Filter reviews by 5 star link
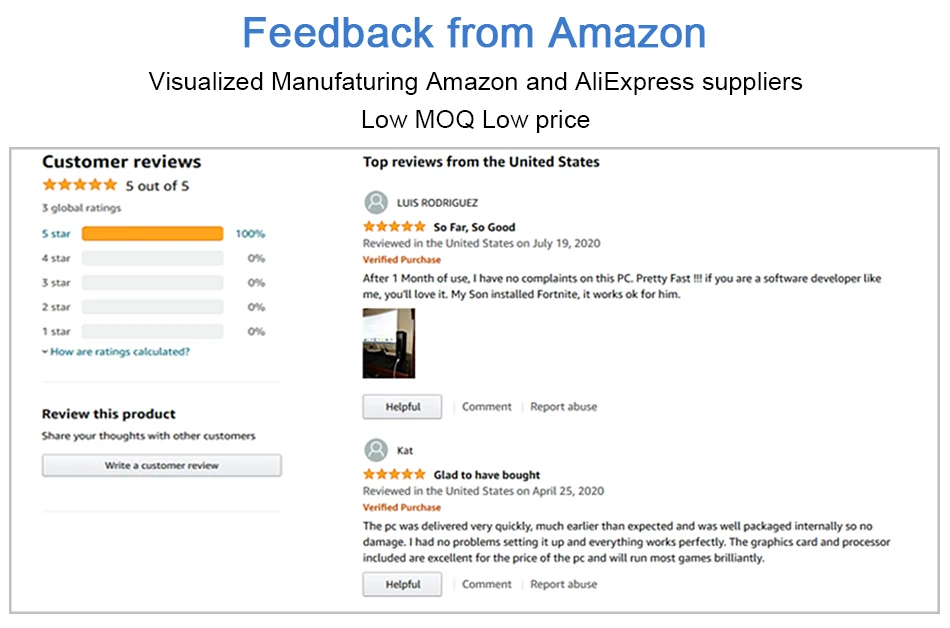950x628 pixels. 56,234
